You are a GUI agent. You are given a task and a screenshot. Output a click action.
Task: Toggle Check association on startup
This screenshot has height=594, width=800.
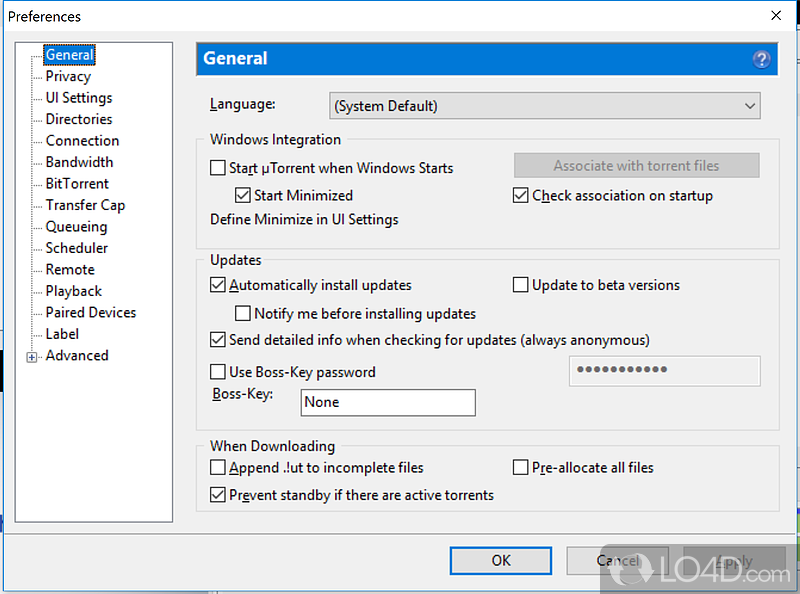tap(521, 196)
